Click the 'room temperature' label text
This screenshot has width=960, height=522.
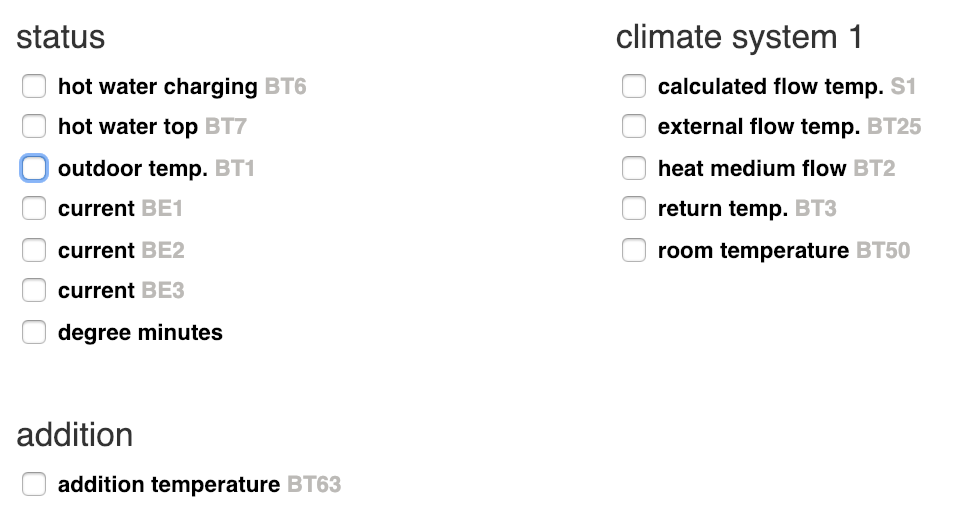click(753, 250)
